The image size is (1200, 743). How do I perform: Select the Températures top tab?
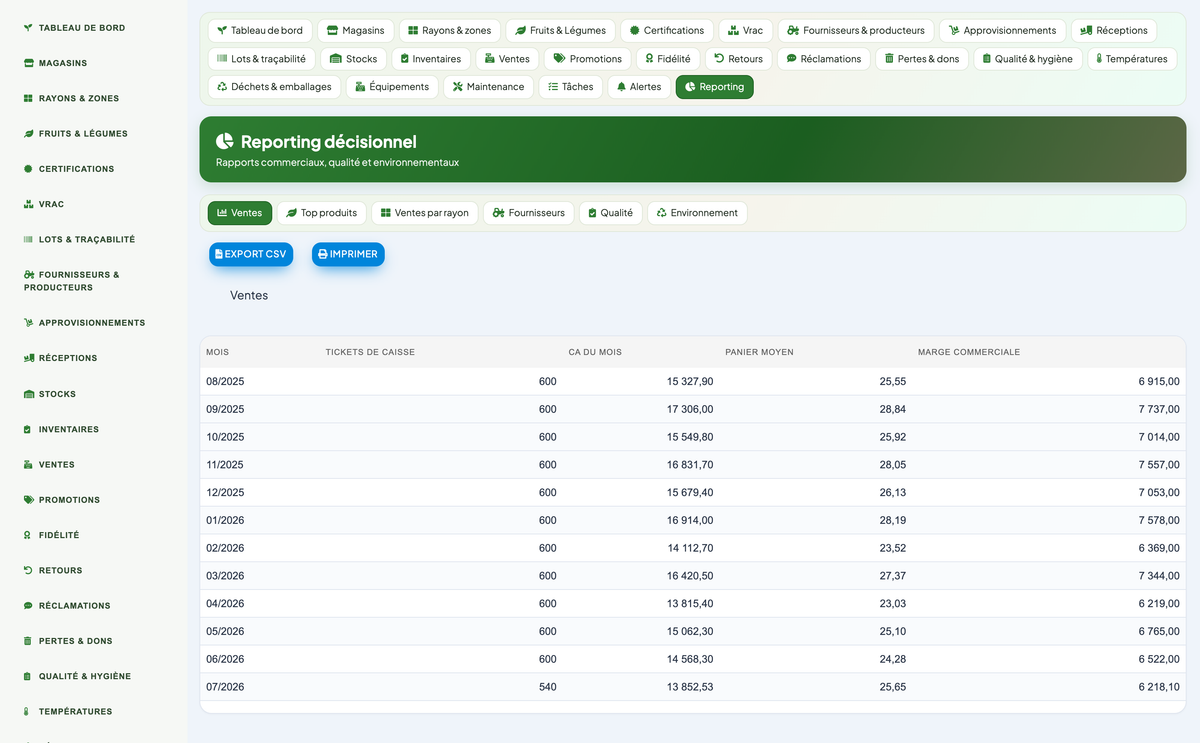coord(1131,59)
